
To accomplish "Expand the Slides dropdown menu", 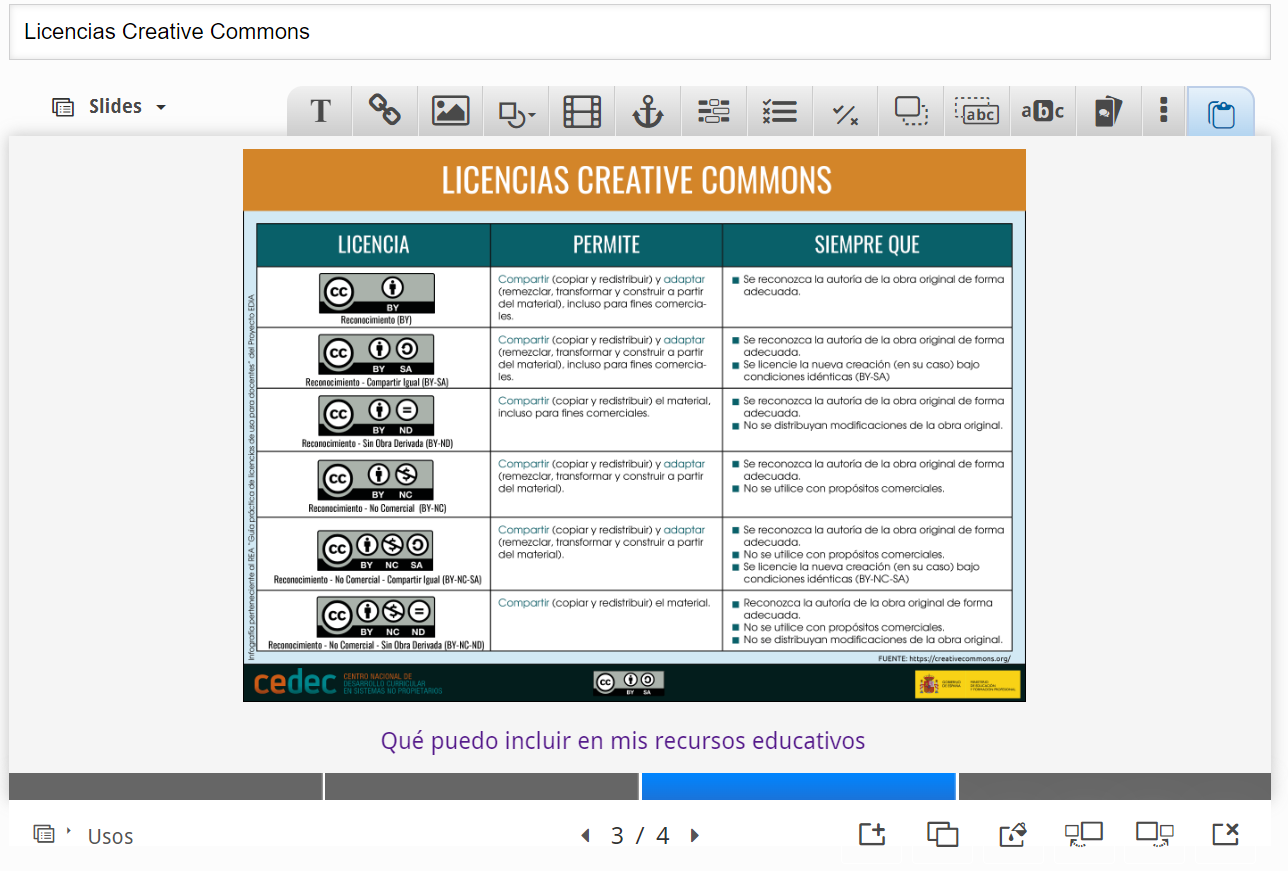I will [x=109, y=106].
